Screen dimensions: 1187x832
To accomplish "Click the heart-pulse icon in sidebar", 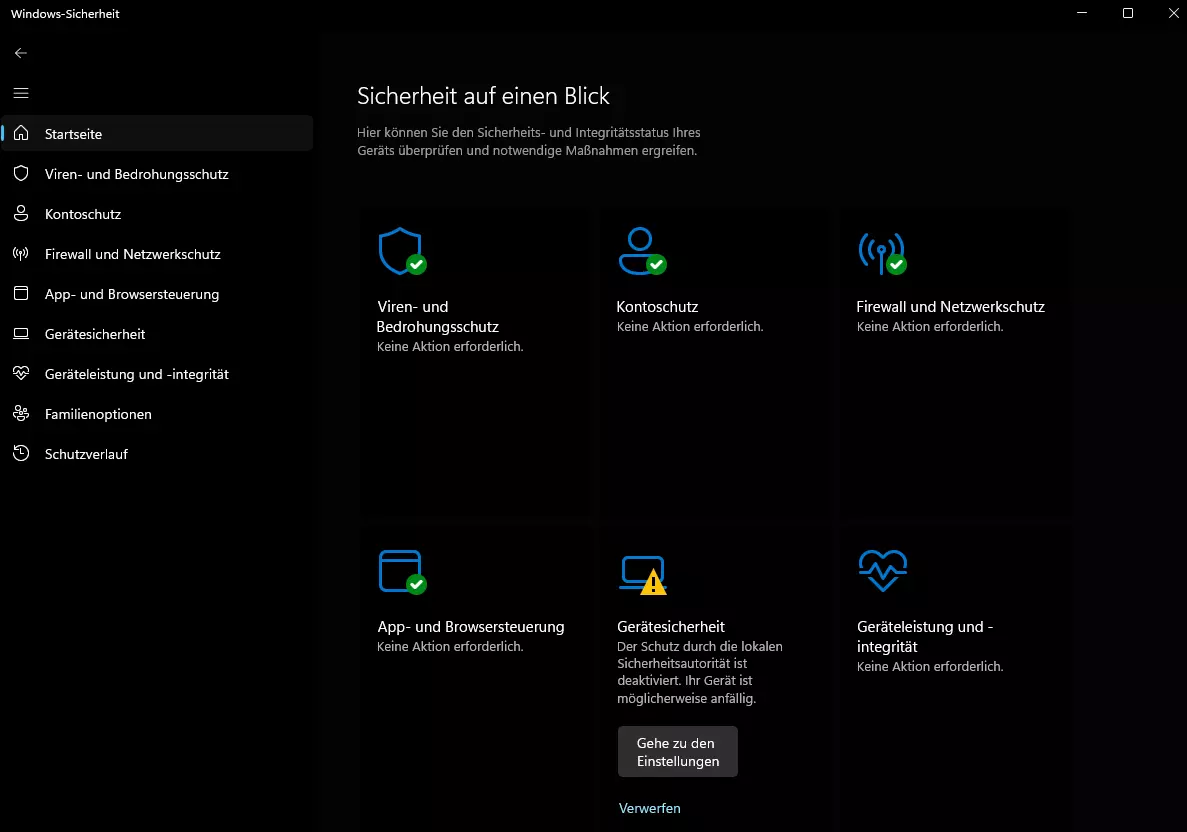I will [x=21, y=373].
